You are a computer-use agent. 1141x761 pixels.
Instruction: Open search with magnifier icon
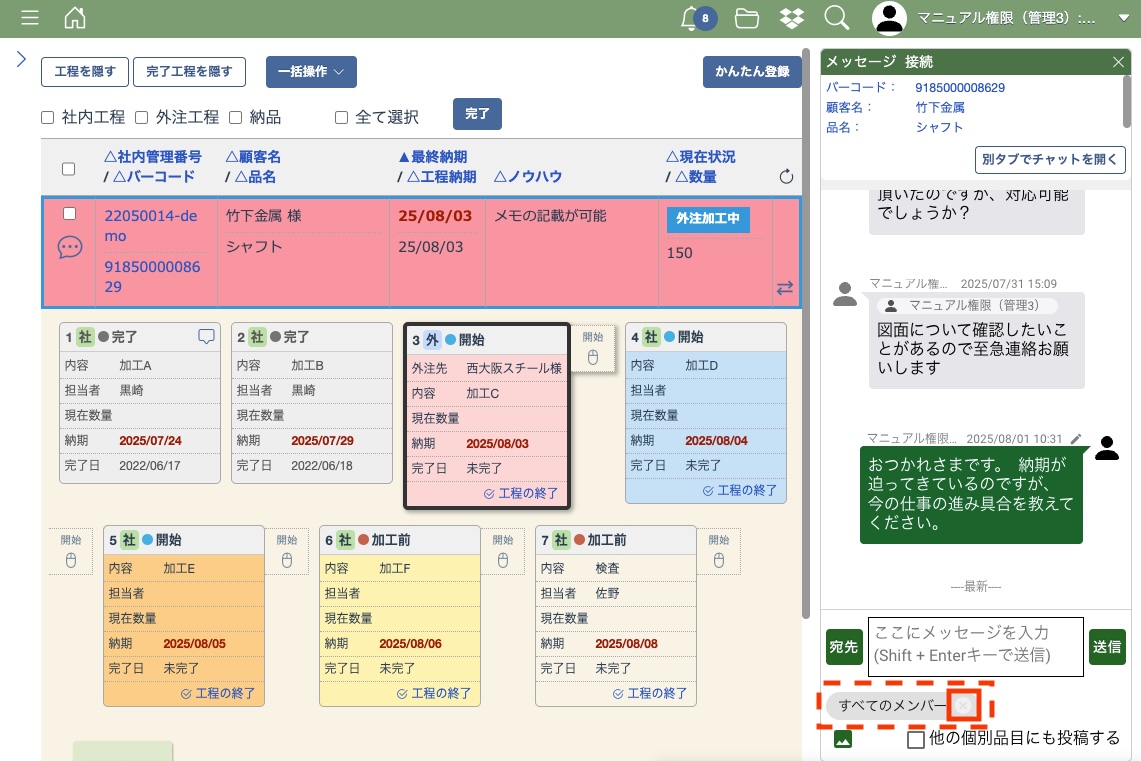pos(836,18)
